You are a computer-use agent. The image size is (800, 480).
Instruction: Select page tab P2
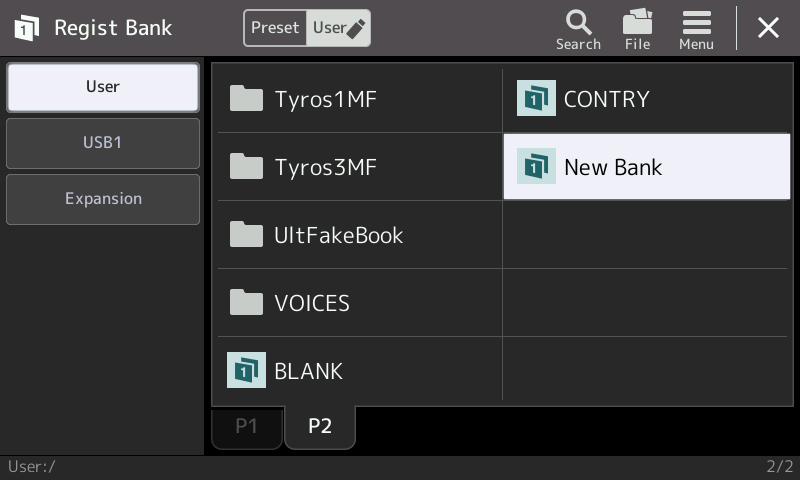[320, 427]
